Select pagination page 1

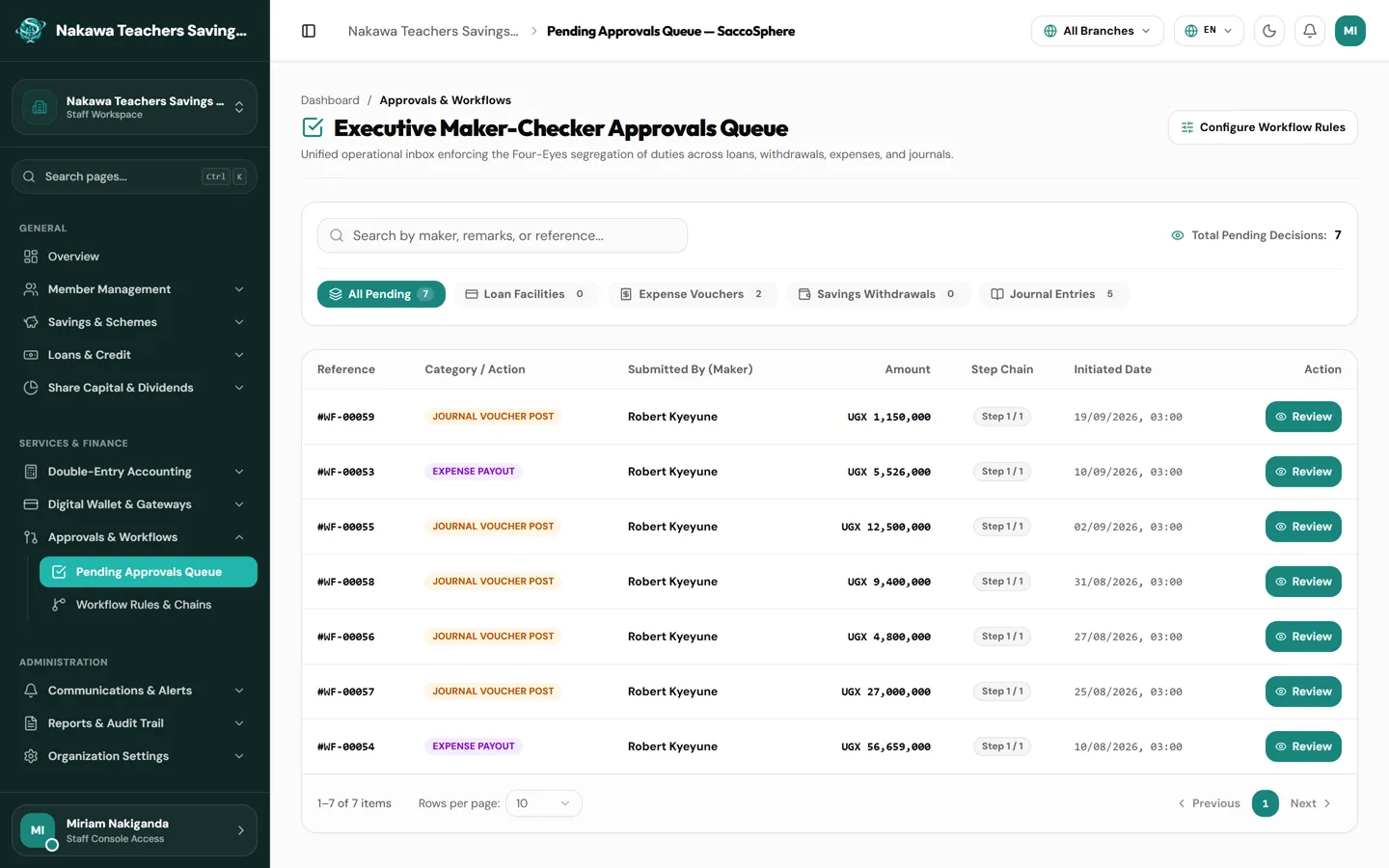coord(1266,803)
